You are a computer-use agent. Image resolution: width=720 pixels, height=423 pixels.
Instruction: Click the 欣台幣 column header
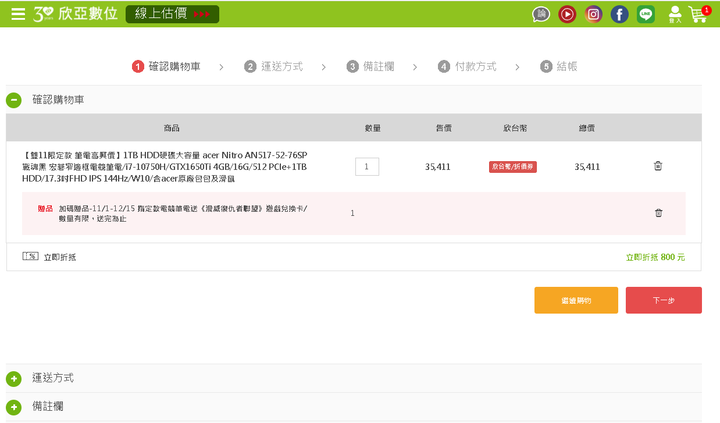(515, 128)
